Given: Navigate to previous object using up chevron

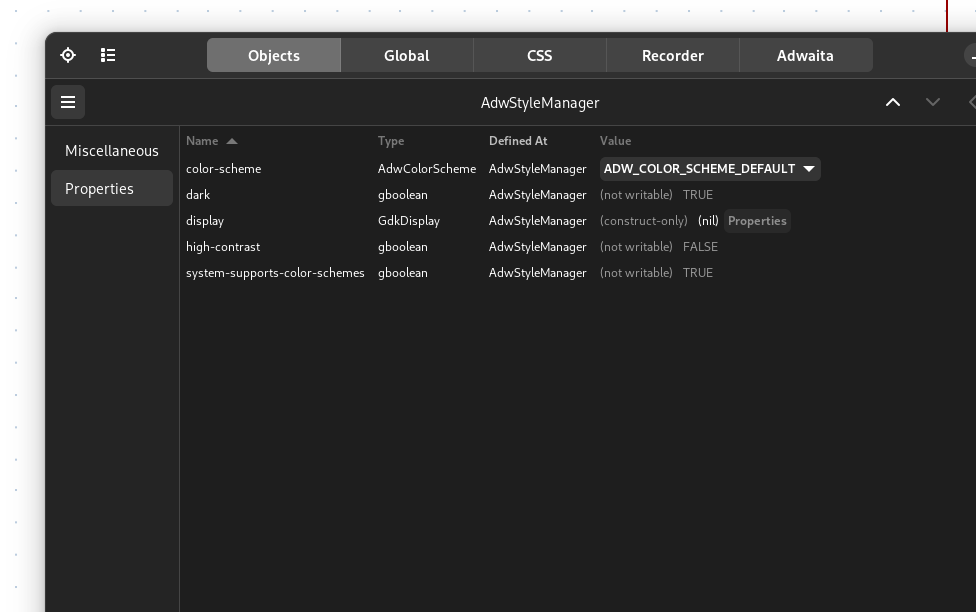Looking at the screenshot, I should pos(893,102).
